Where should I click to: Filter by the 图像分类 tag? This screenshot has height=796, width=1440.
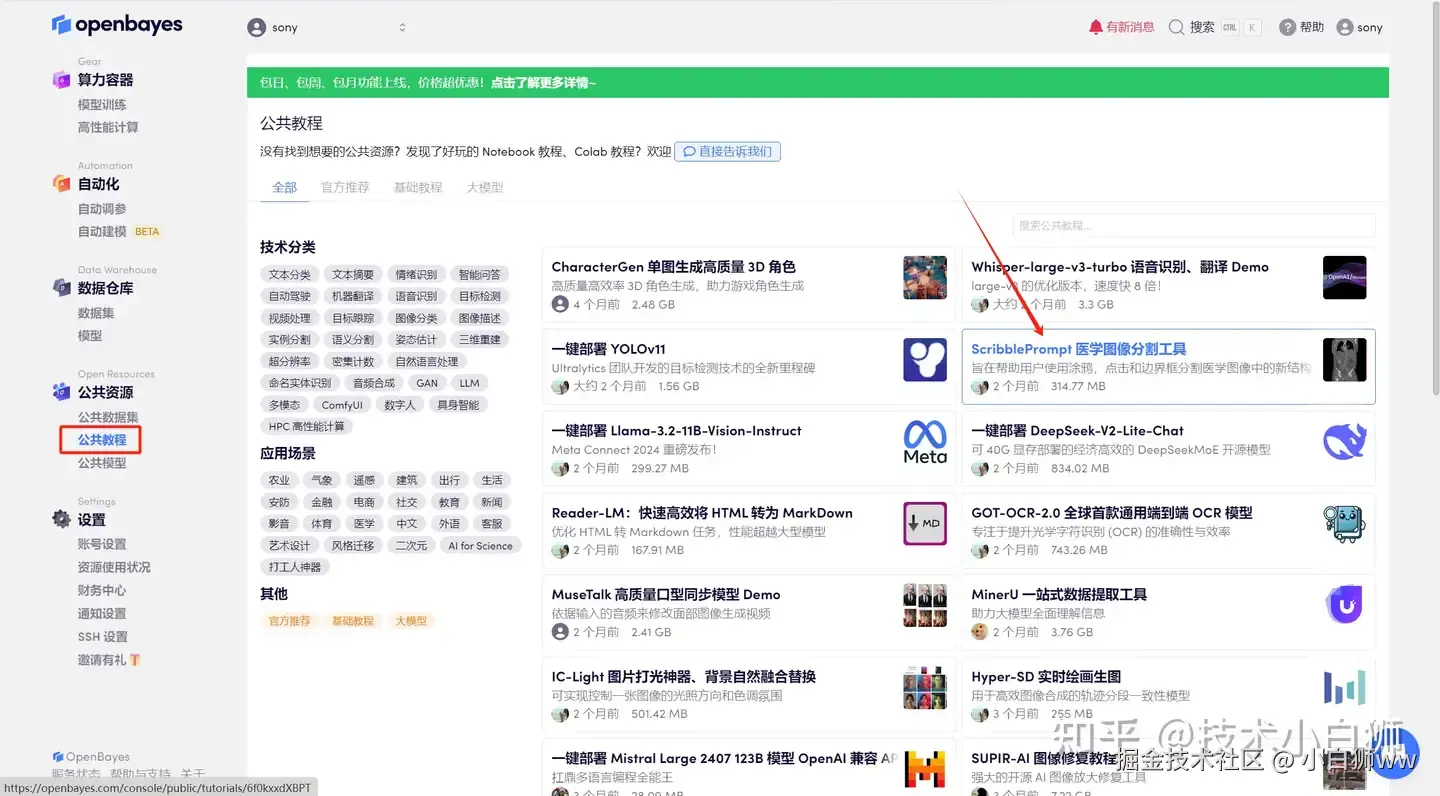tap(416, 319)
